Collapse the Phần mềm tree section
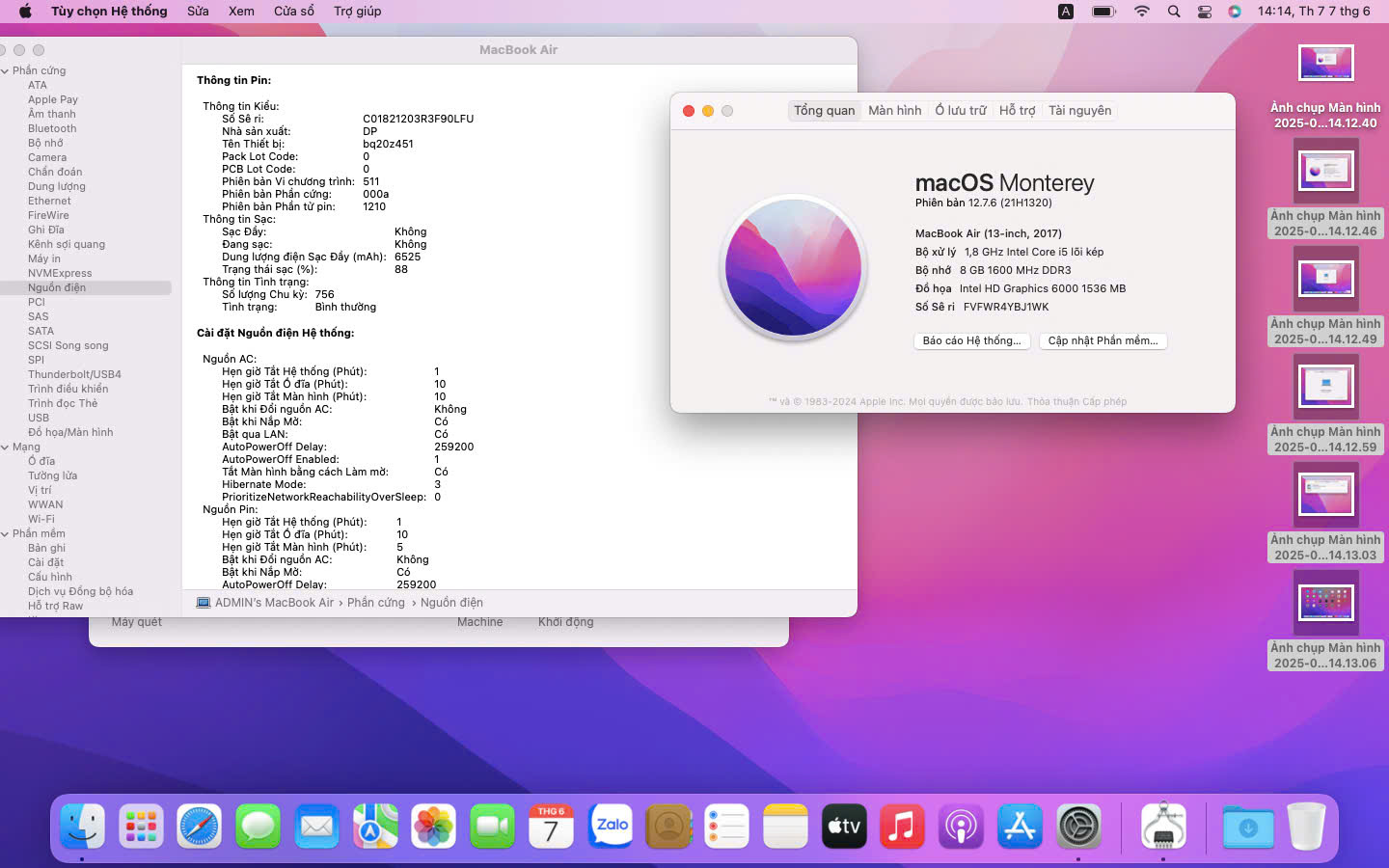This screenshot has height=868, width=1389. click(5, 533)
